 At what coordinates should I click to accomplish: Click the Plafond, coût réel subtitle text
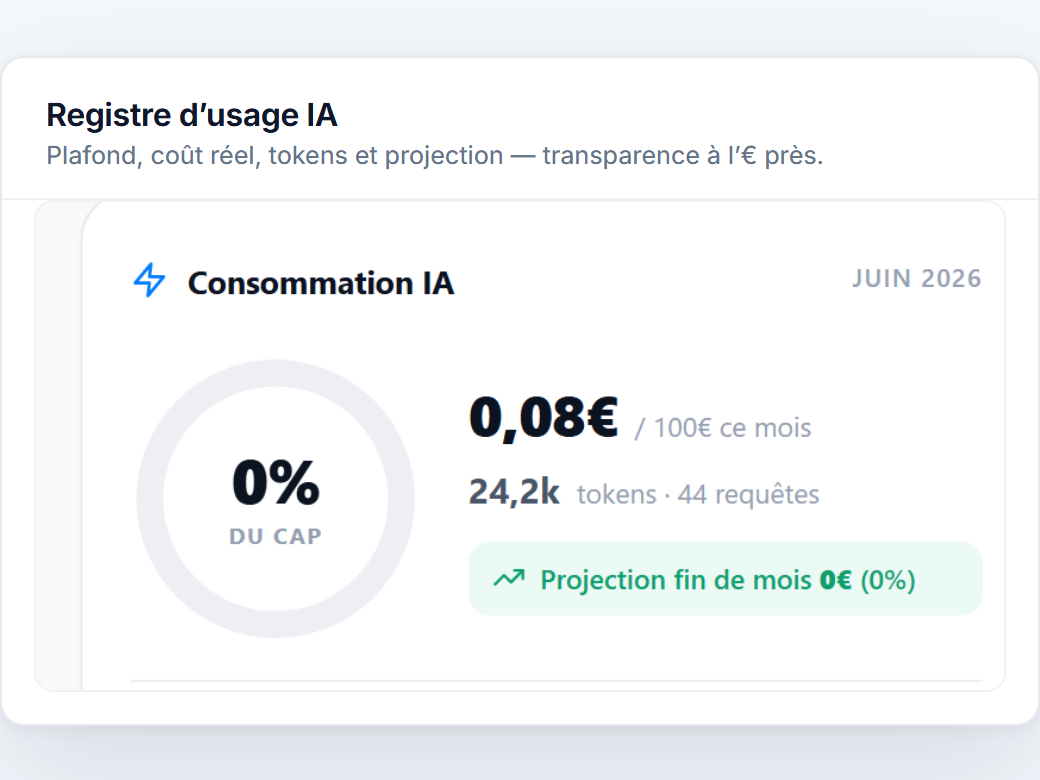click(x=434, y=156)
